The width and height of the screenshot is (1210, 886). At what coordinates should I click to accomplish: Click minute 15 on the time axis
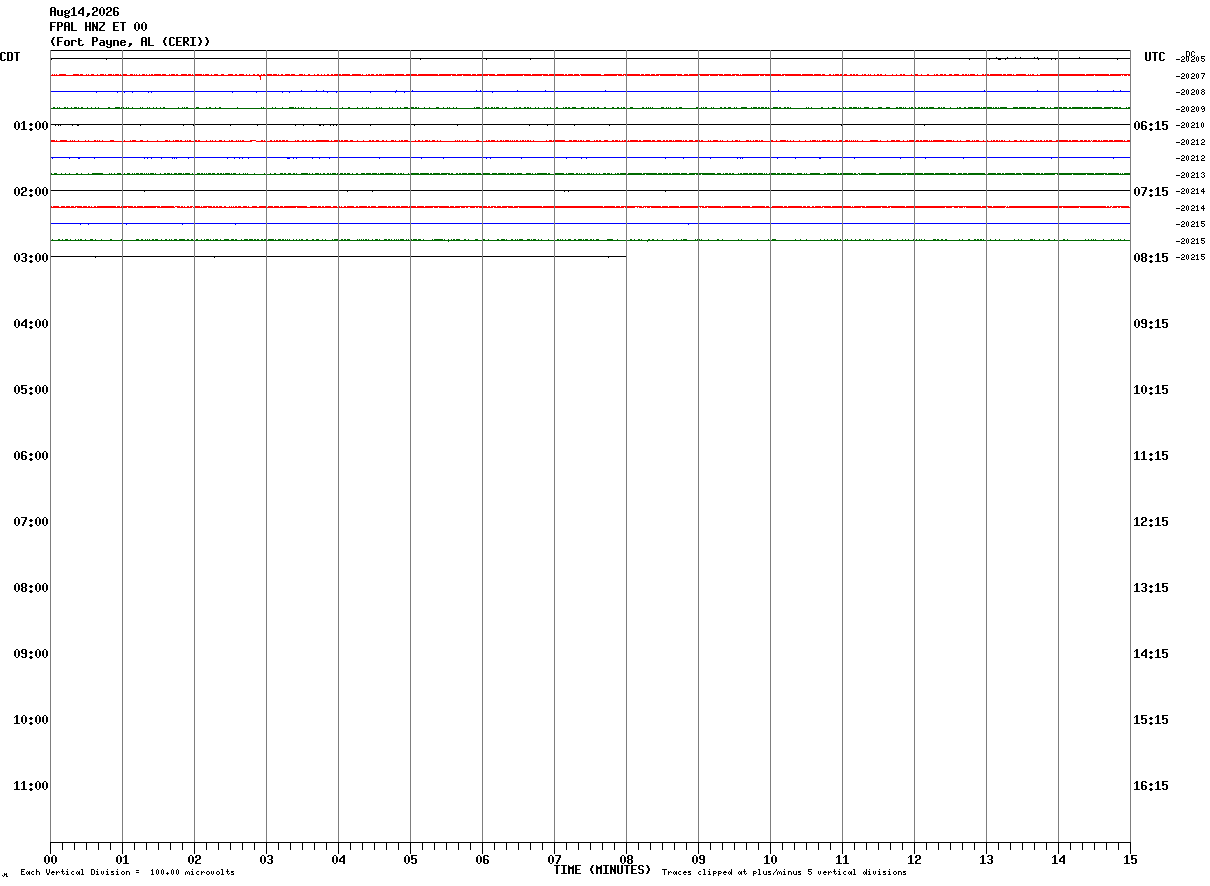tap(1129, 859)
